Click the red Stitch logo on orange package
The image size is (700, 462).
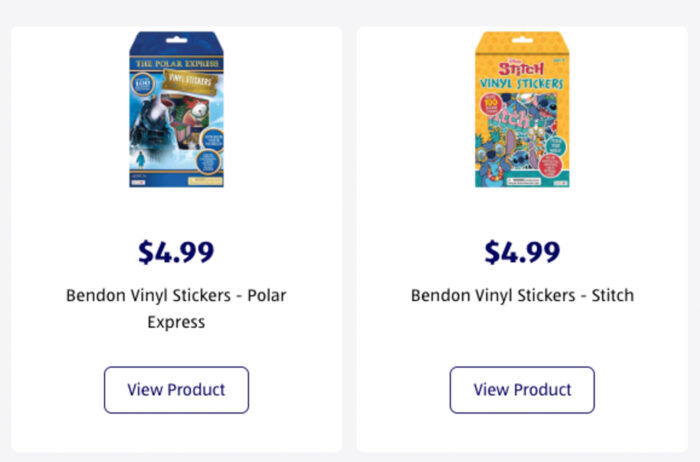pos(520,66)
